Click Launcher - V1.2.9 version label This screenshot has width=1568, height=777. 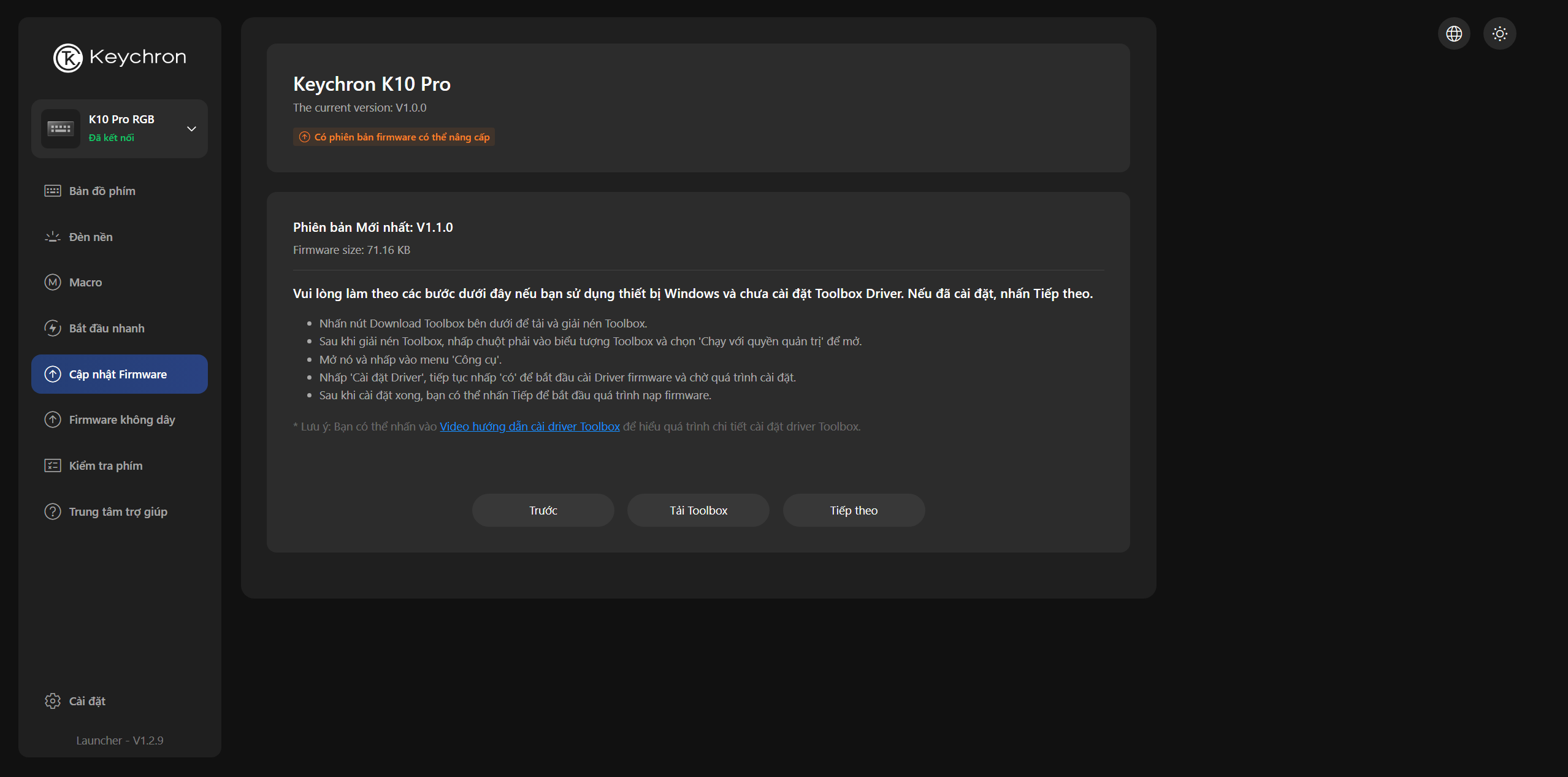pos(120,740)
